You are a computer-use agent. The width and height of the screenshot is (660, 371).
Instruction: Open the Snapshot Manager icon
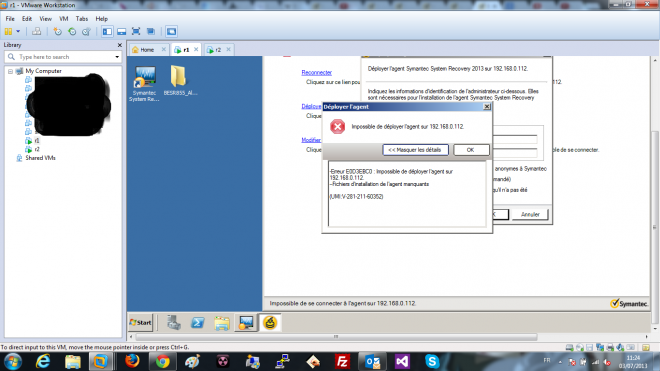click(86, 32)
